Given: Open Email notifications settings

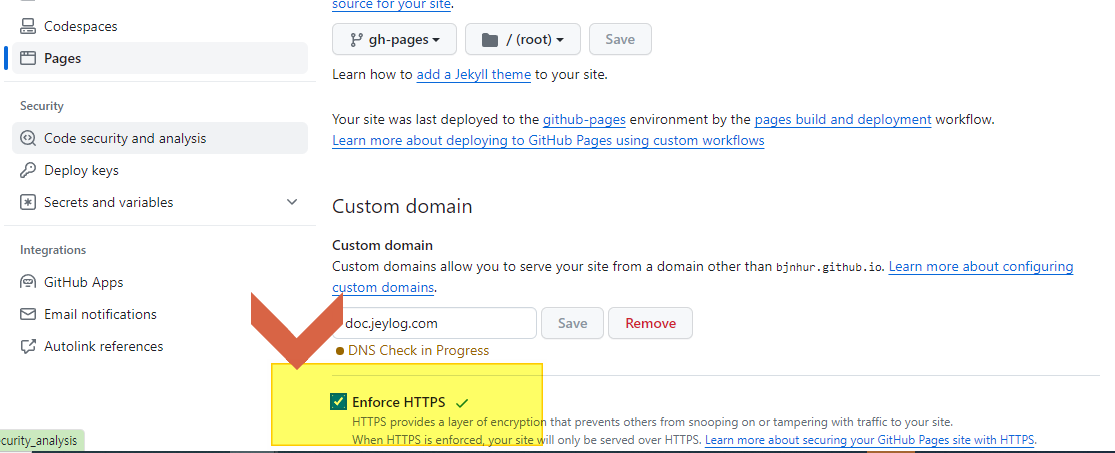Looking at the screenshot, I should [160, 314].
